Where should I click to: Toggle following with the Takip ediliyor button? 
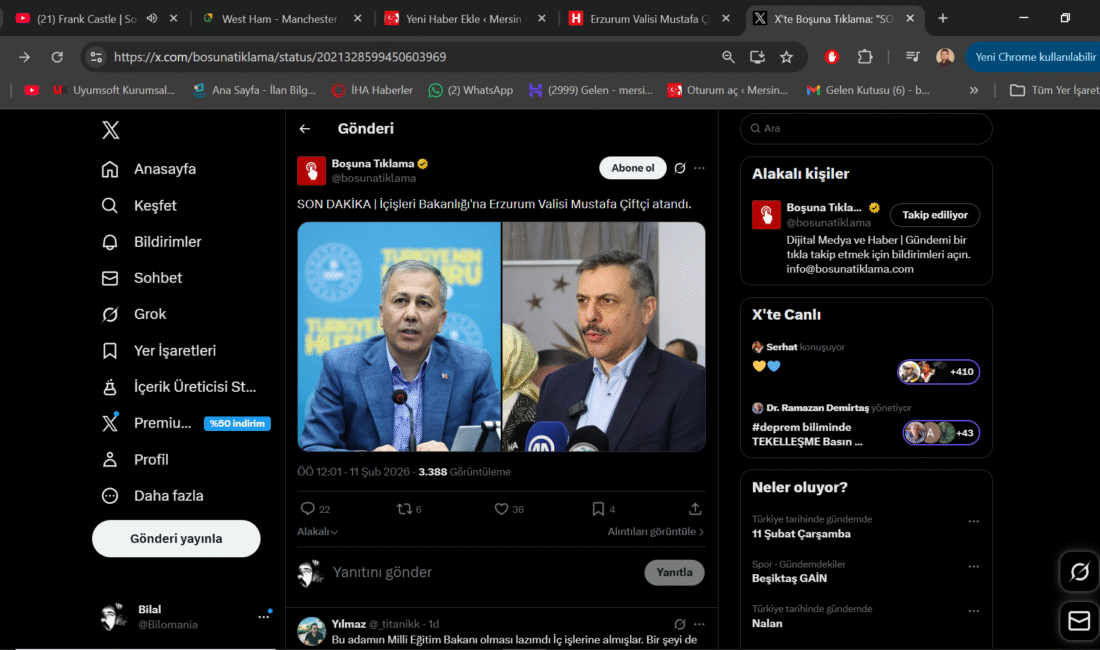[935, 215]
